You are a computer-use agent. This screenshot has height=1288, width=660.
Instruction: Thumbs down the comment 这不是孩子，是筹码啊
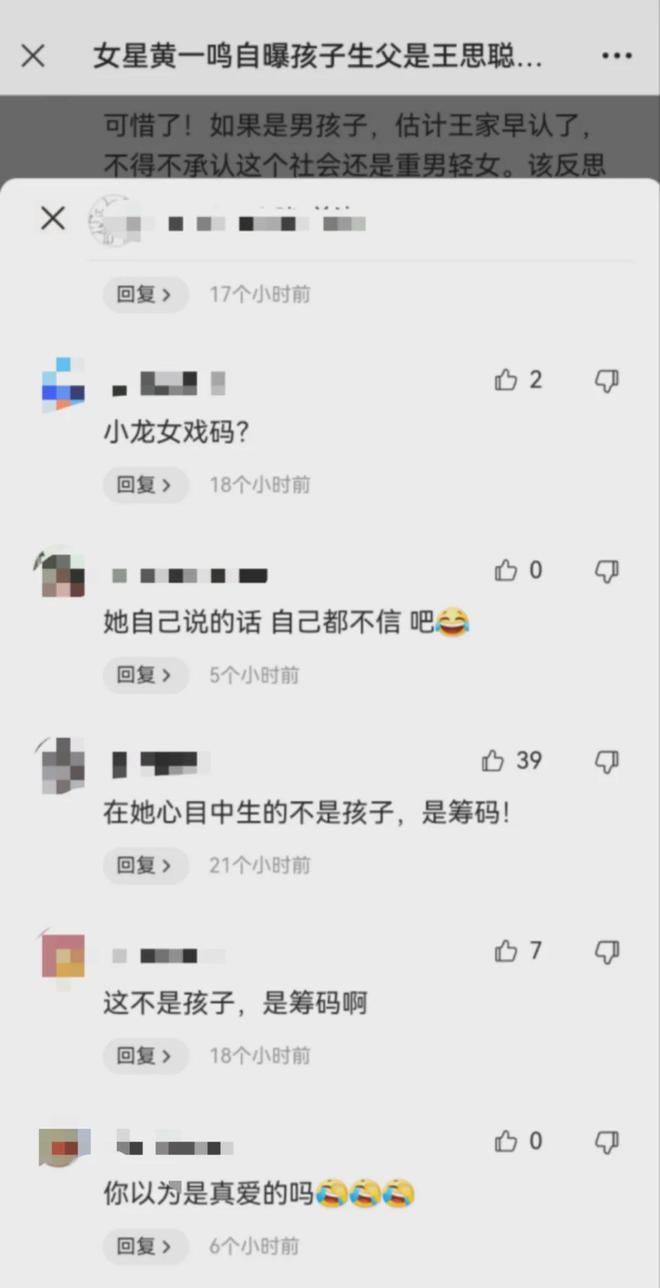[607, 951]
